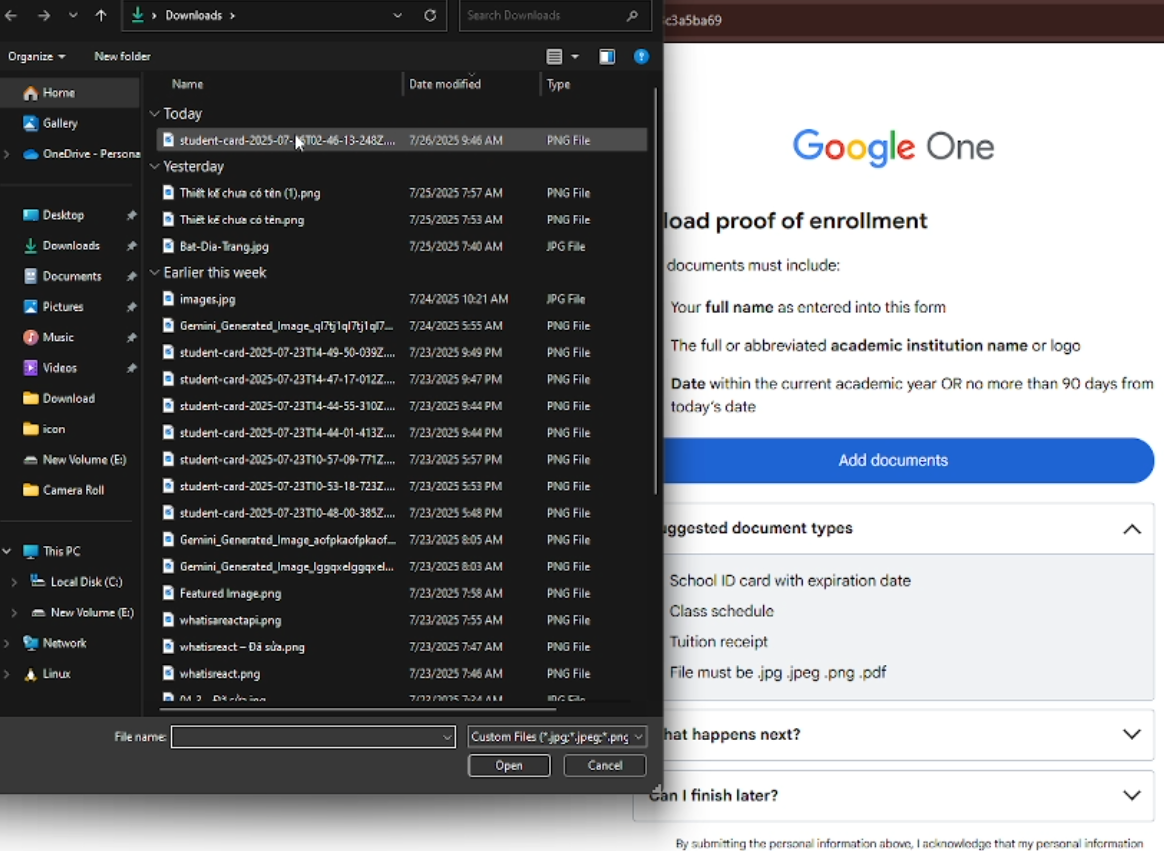This screenshot has width=1164, height=851.
Task: Select the file Bat-Dia-Trang.jpg
Action: point(402,247)
